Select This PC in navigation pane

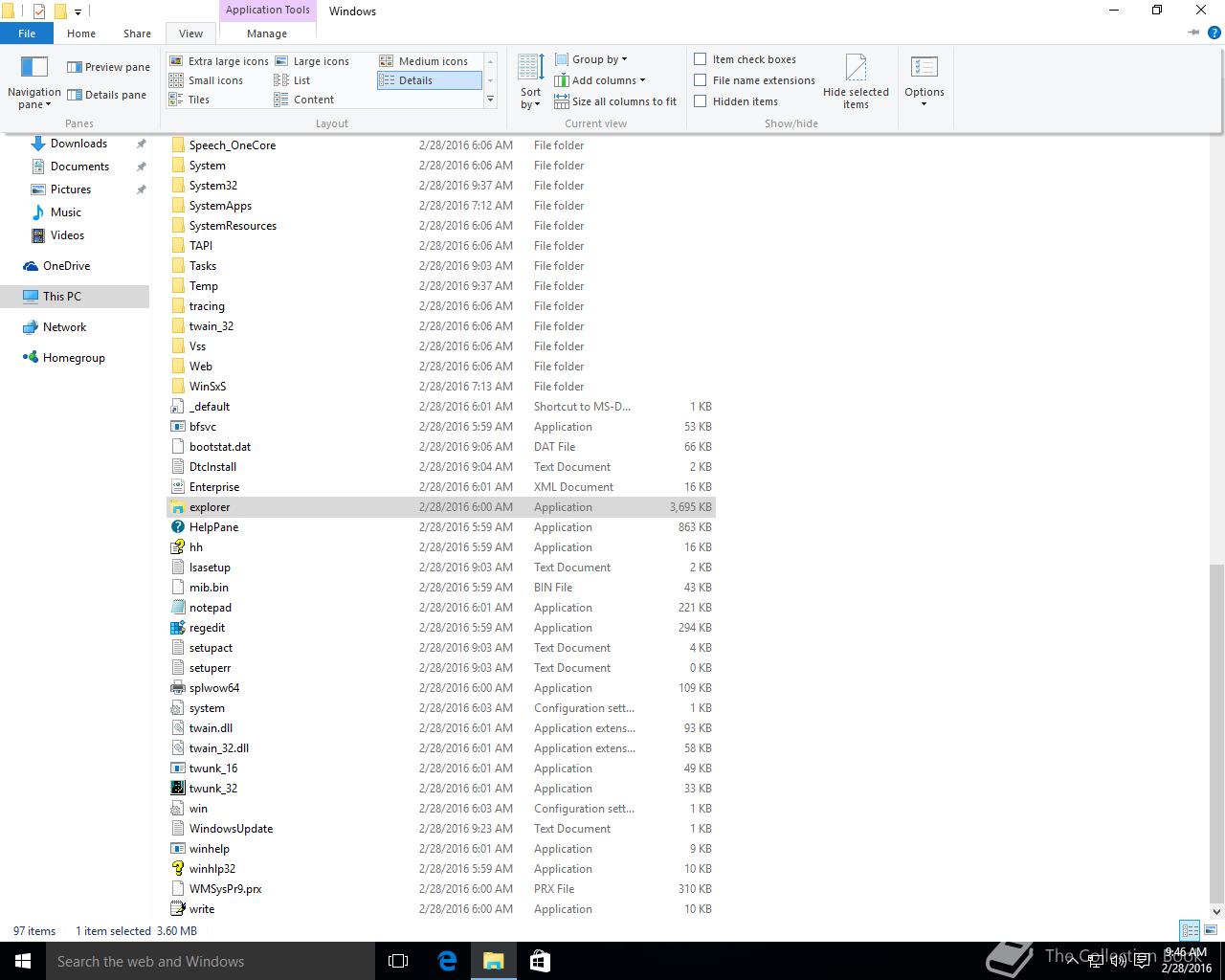75,297
